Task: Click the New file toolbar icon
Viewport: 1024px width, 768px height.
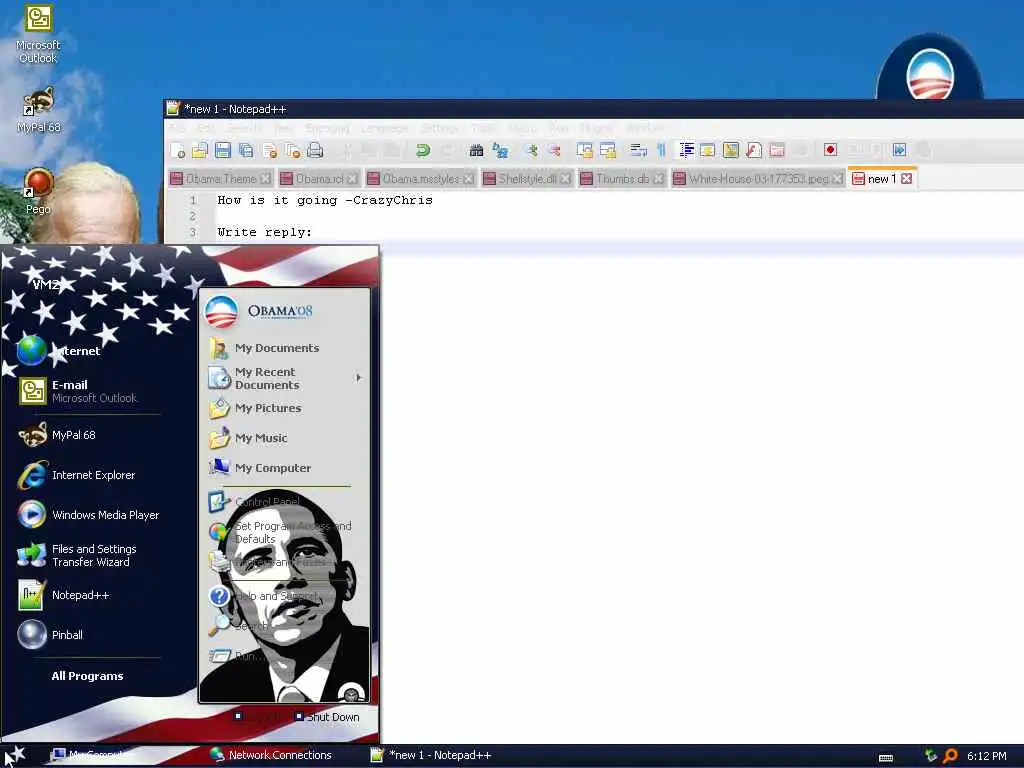Action: 178,151
